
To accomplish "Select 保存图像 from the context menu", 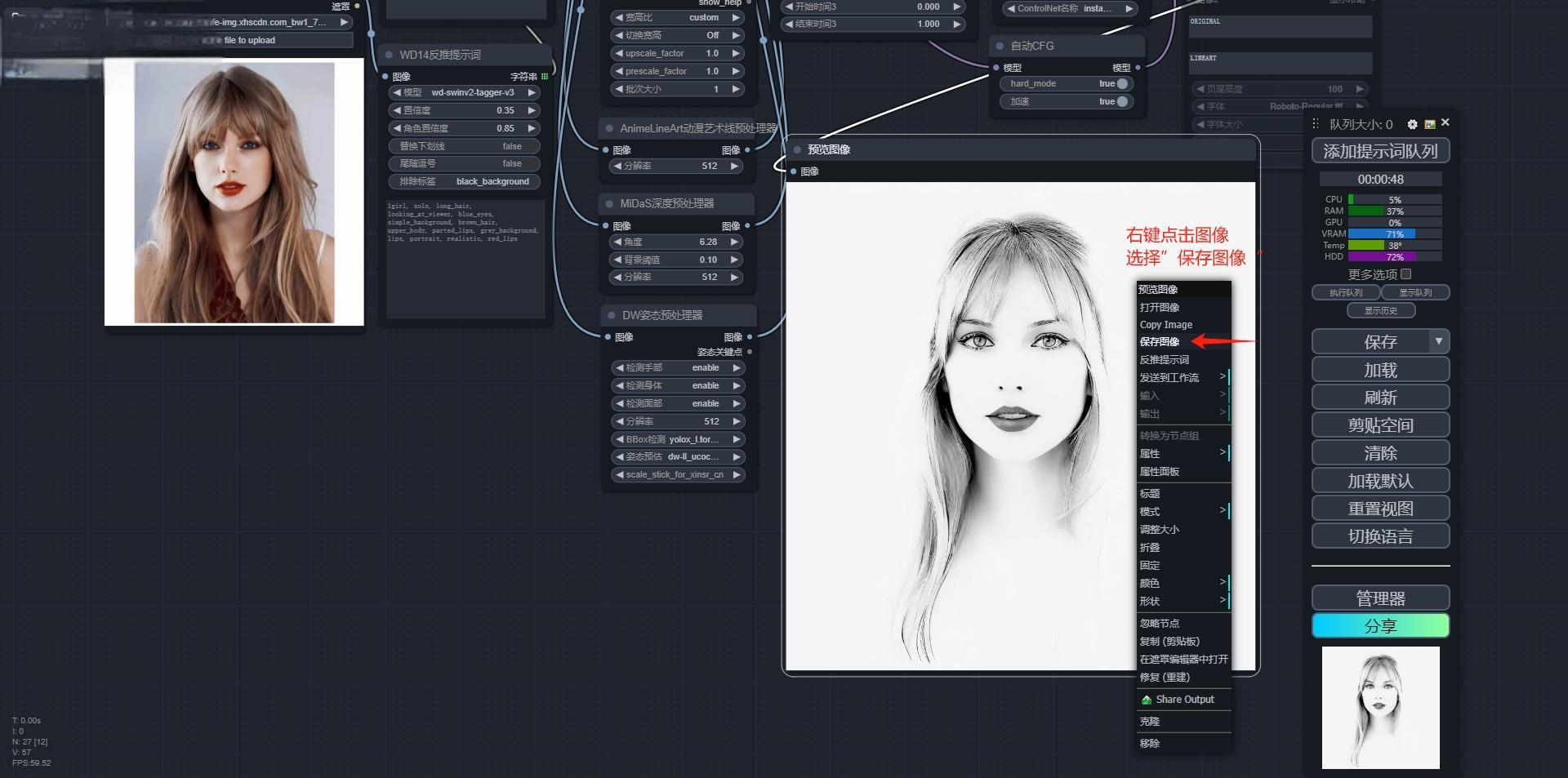I will click(1160, 342).
